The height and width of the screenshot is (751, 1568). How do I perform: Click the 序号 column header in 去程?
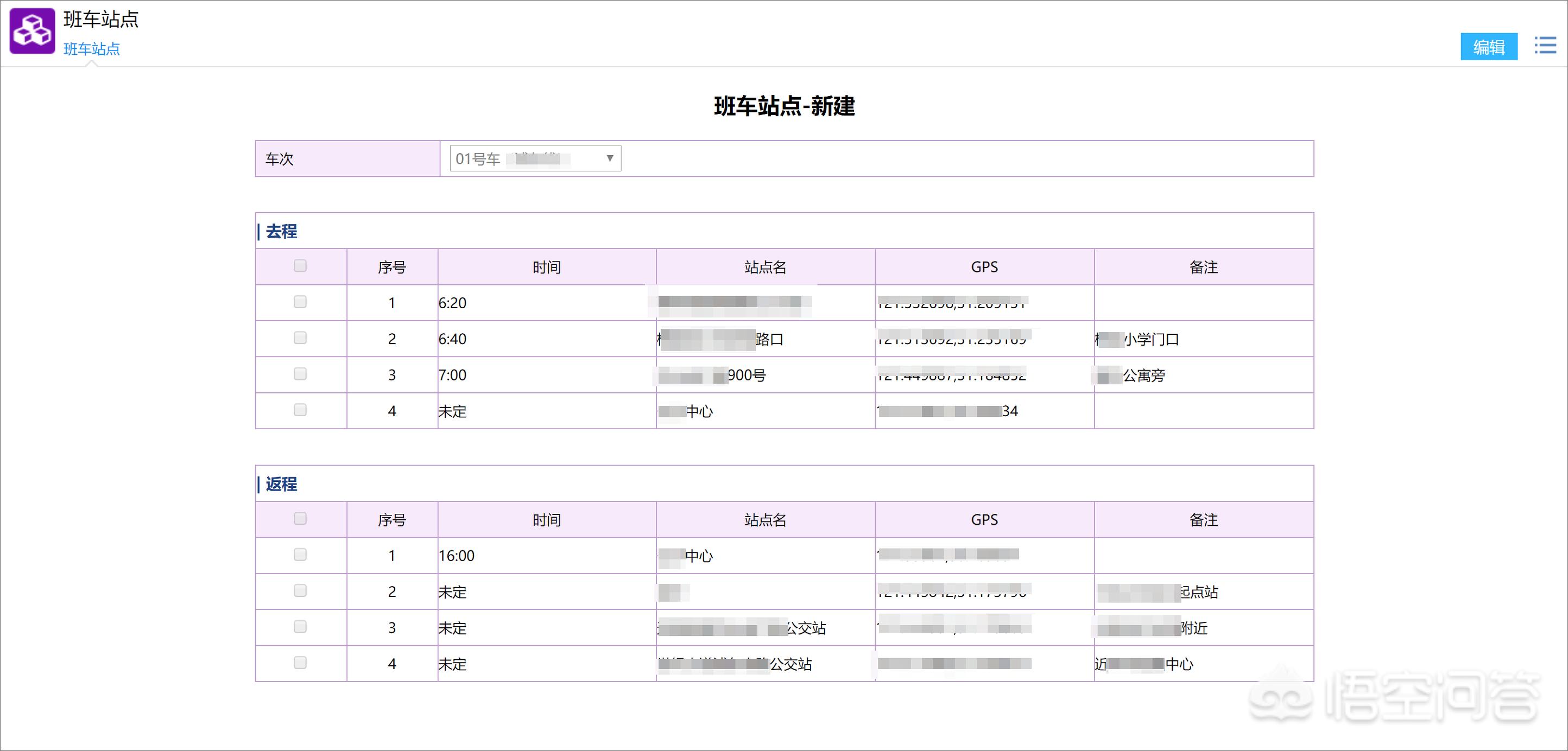coord(392,267)
